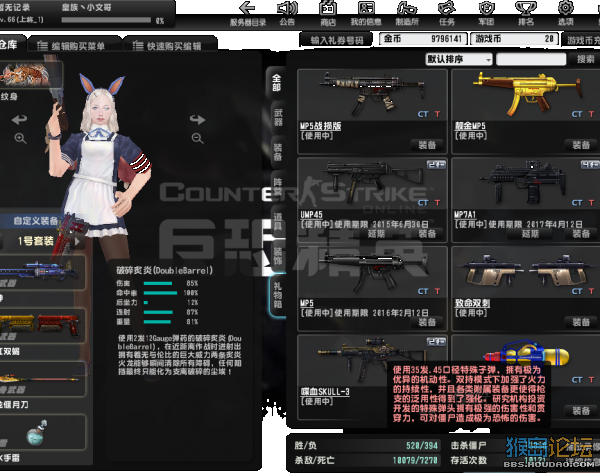Equip 致命双刺 with 装备 button
600x473 pixels.
click(581, 322)
